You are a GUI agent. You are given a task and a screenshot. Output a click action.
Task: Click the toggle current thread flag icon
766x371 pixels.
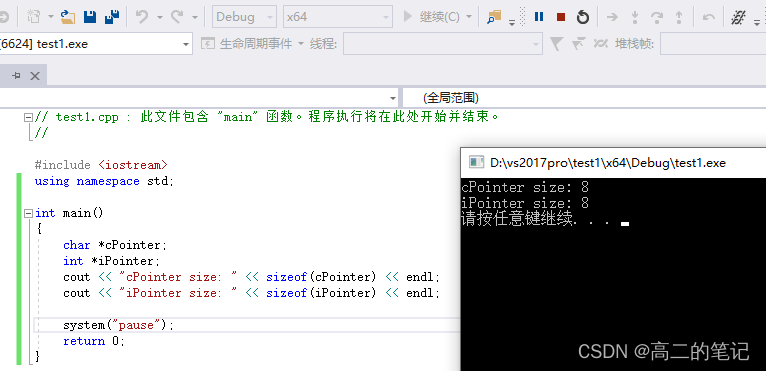coord(600,44)
